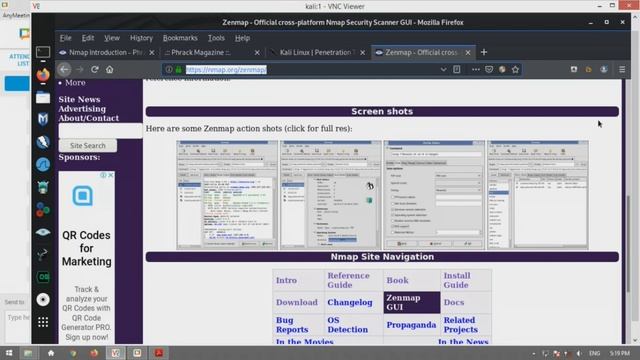Open the Install Guide link
The width and height of the screenshot is (640, 360).
(457, 280)
